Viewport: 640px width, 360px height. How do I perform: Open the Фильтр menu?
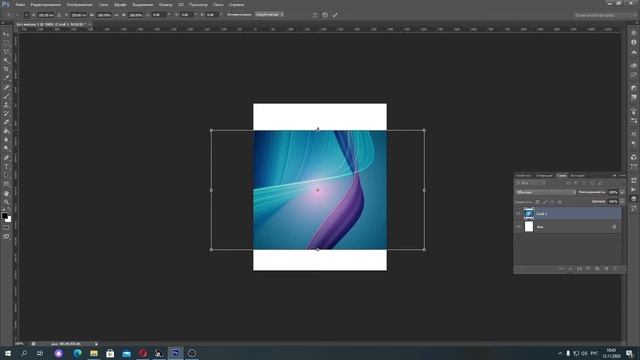(165, 4)
